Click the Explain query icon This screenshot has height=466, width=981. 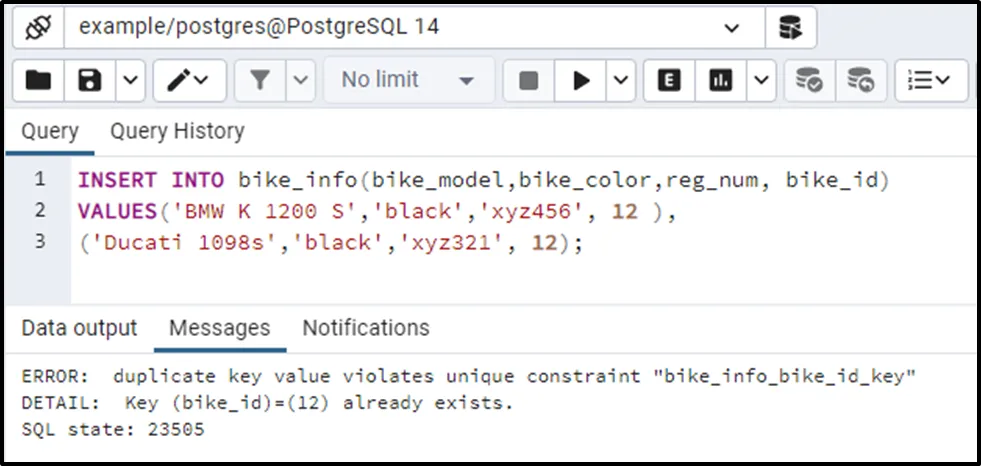coord(669,80)
